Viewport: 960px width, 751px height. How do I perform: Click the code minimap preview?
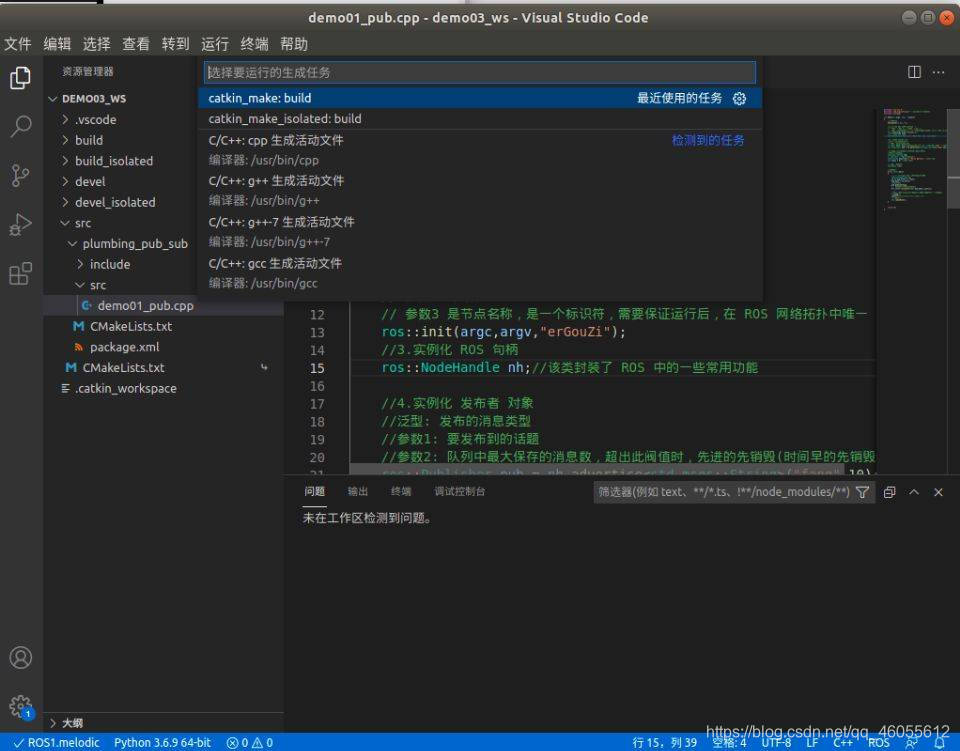(x=915, y=159)
